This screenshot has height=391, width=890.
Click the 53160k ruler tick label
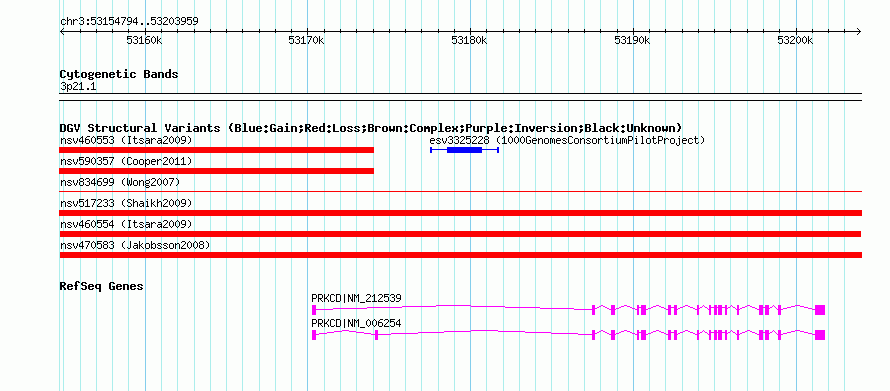point(144,40)
